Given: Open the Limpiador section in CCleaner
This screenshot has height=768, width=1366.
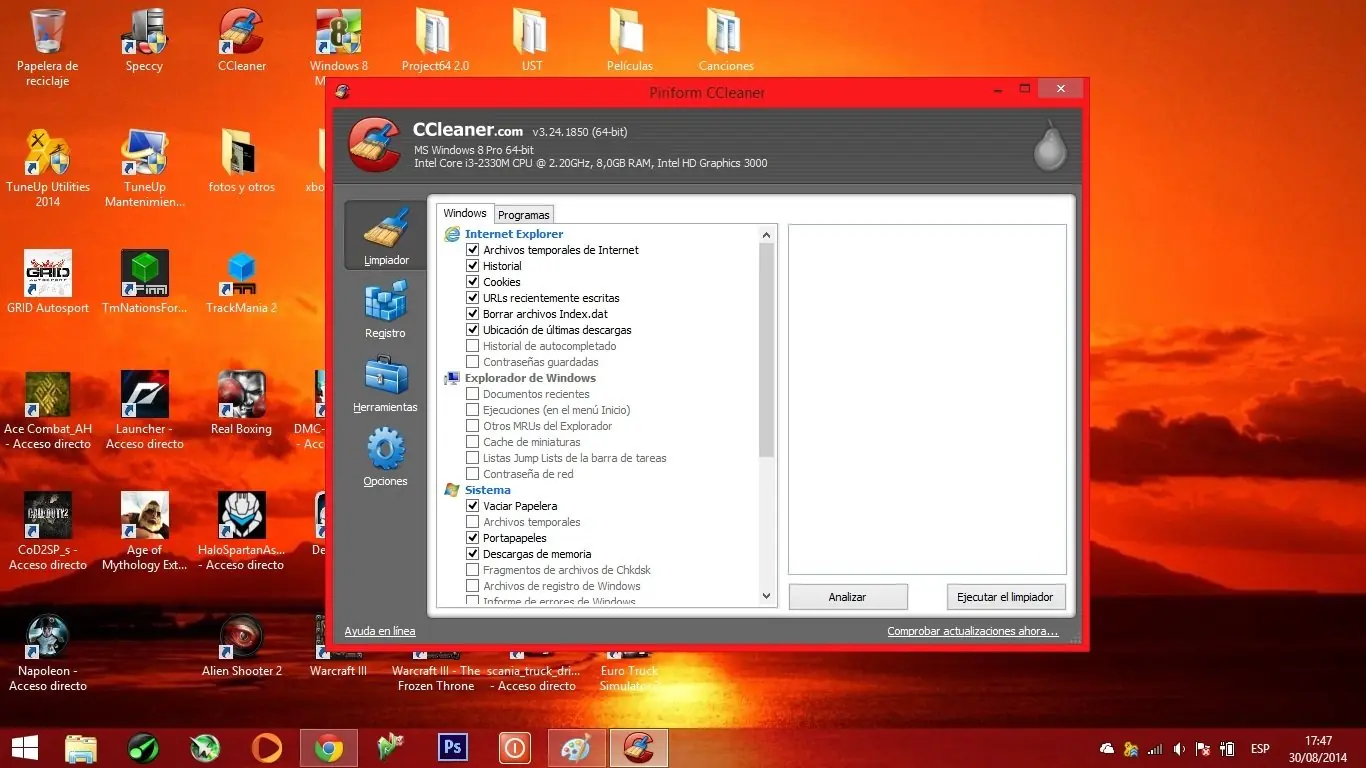Looking at the screenshot, I should pyautogui.click(x=386, y=236).
